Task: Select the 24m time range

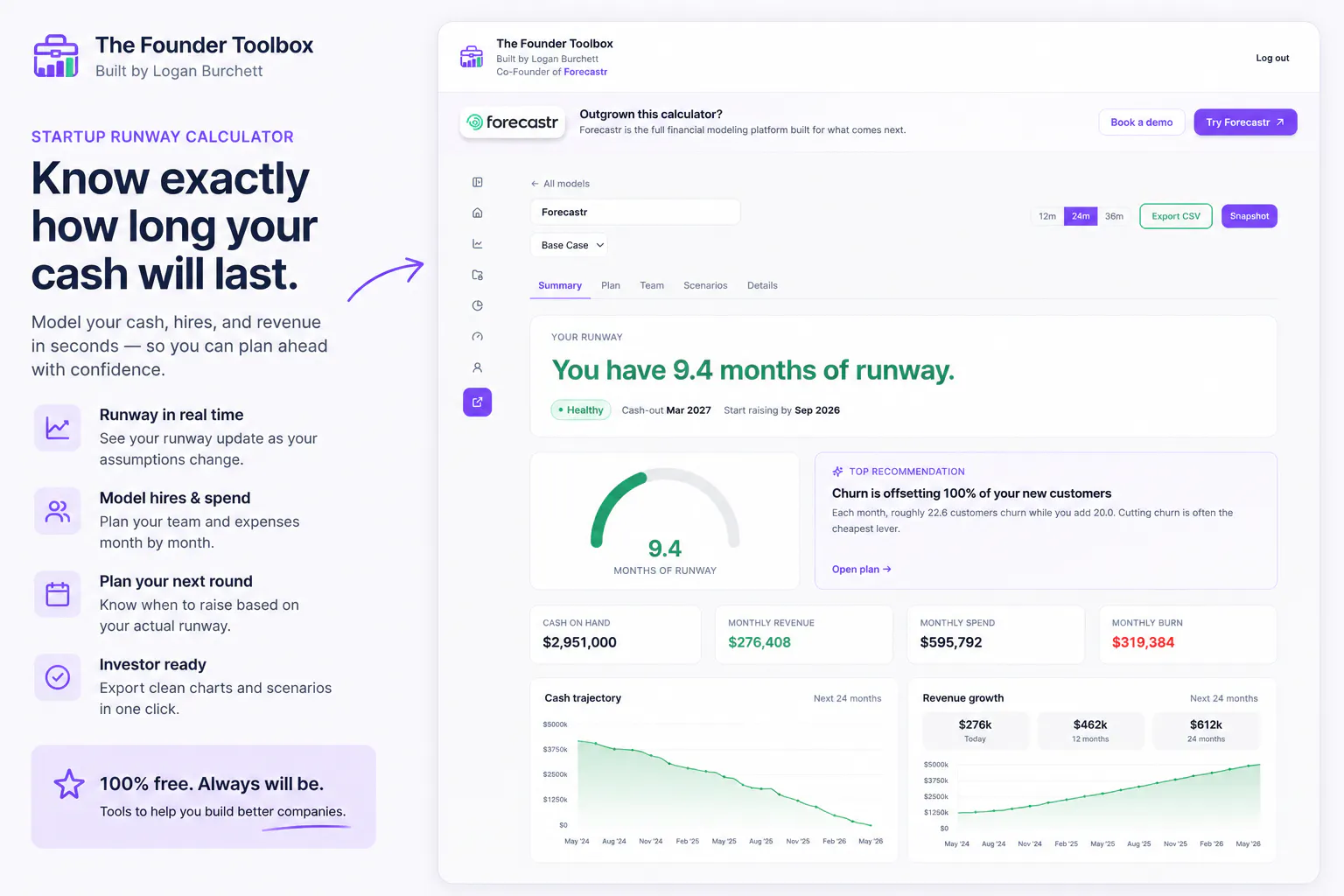Action: 1081,216
